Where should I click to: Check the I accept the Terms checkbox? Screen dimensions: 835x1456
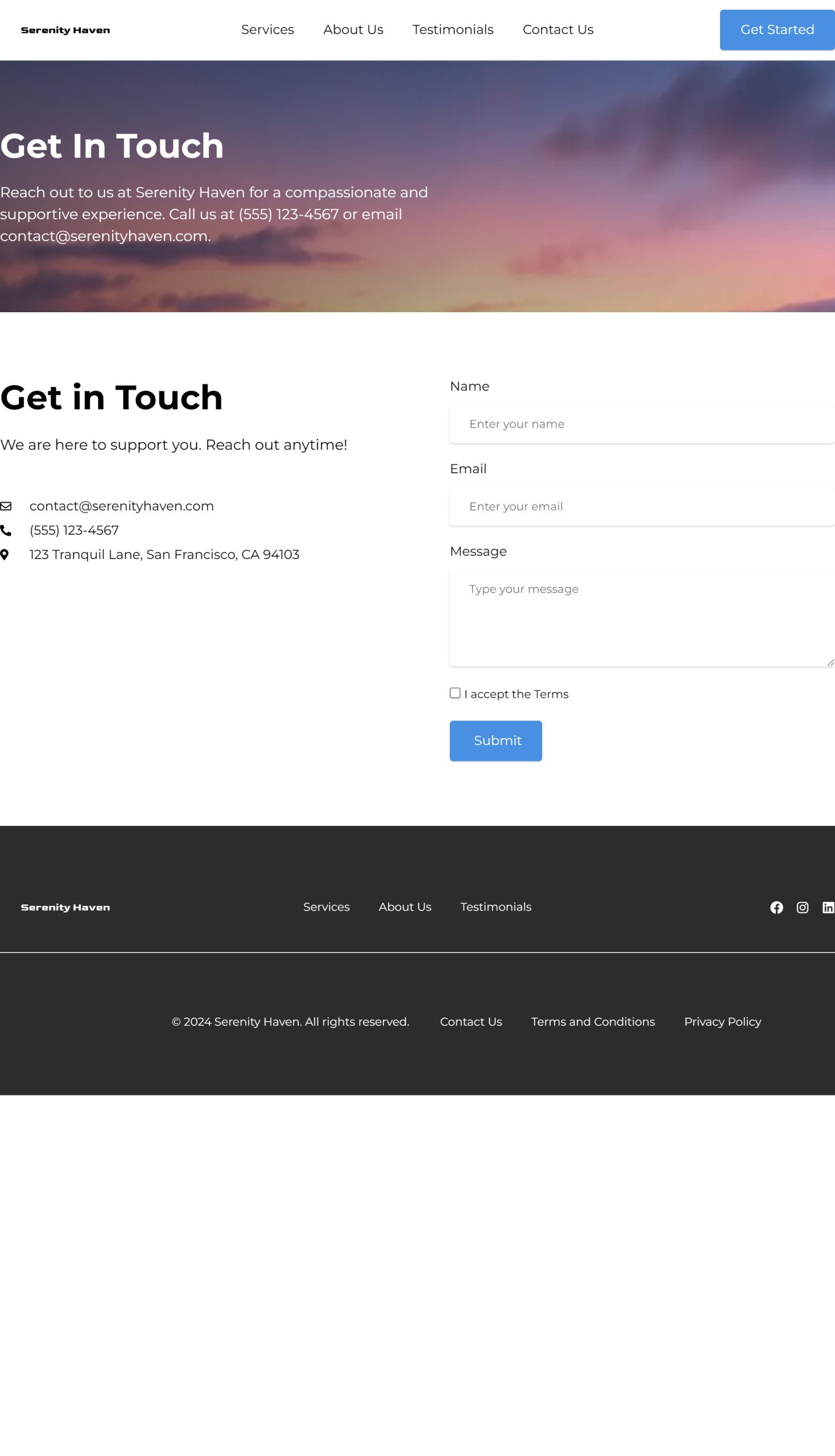coord(455,693)
